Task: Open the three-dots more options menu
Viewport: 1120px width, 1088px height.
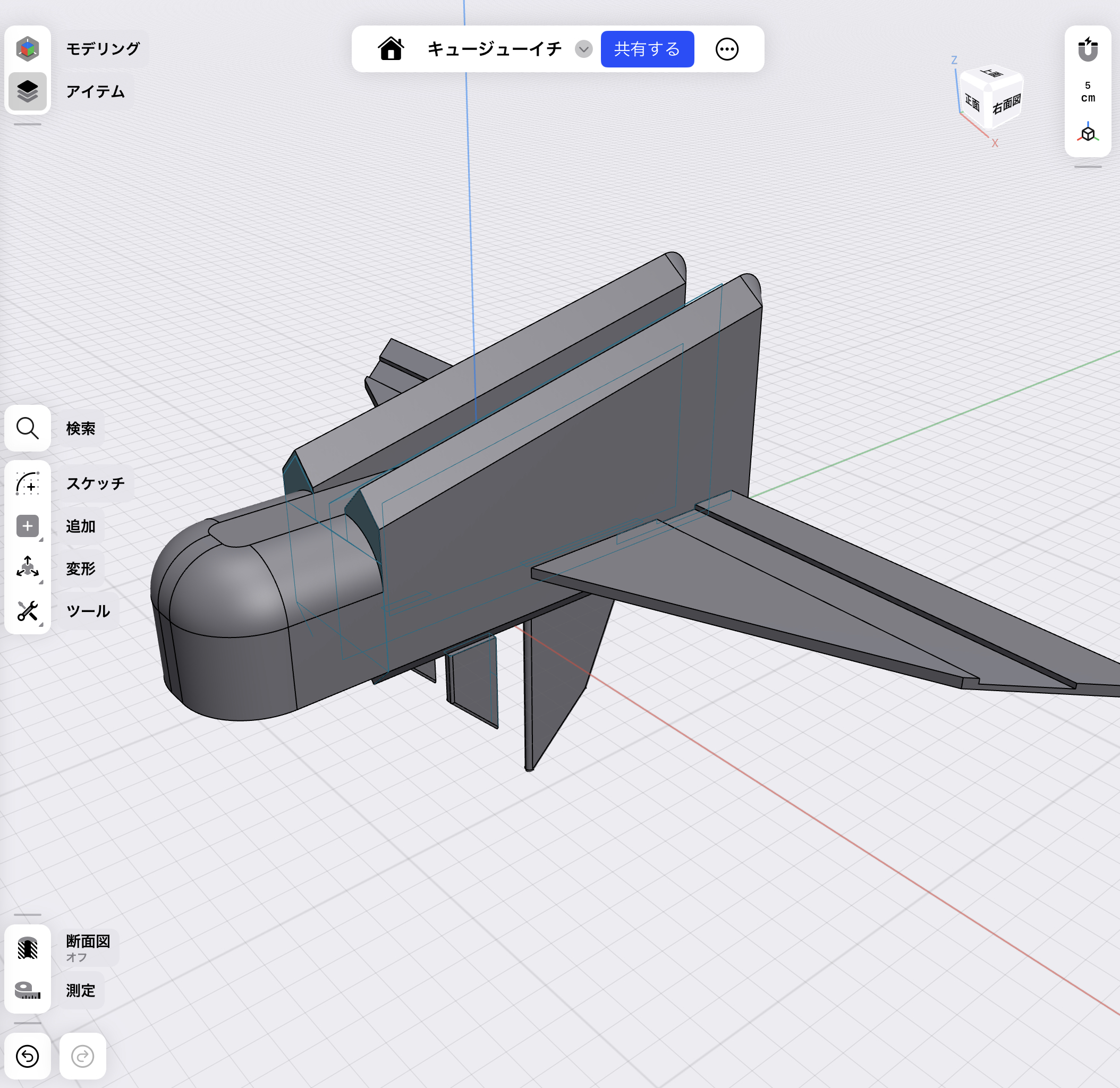Action: click(727, 49)
